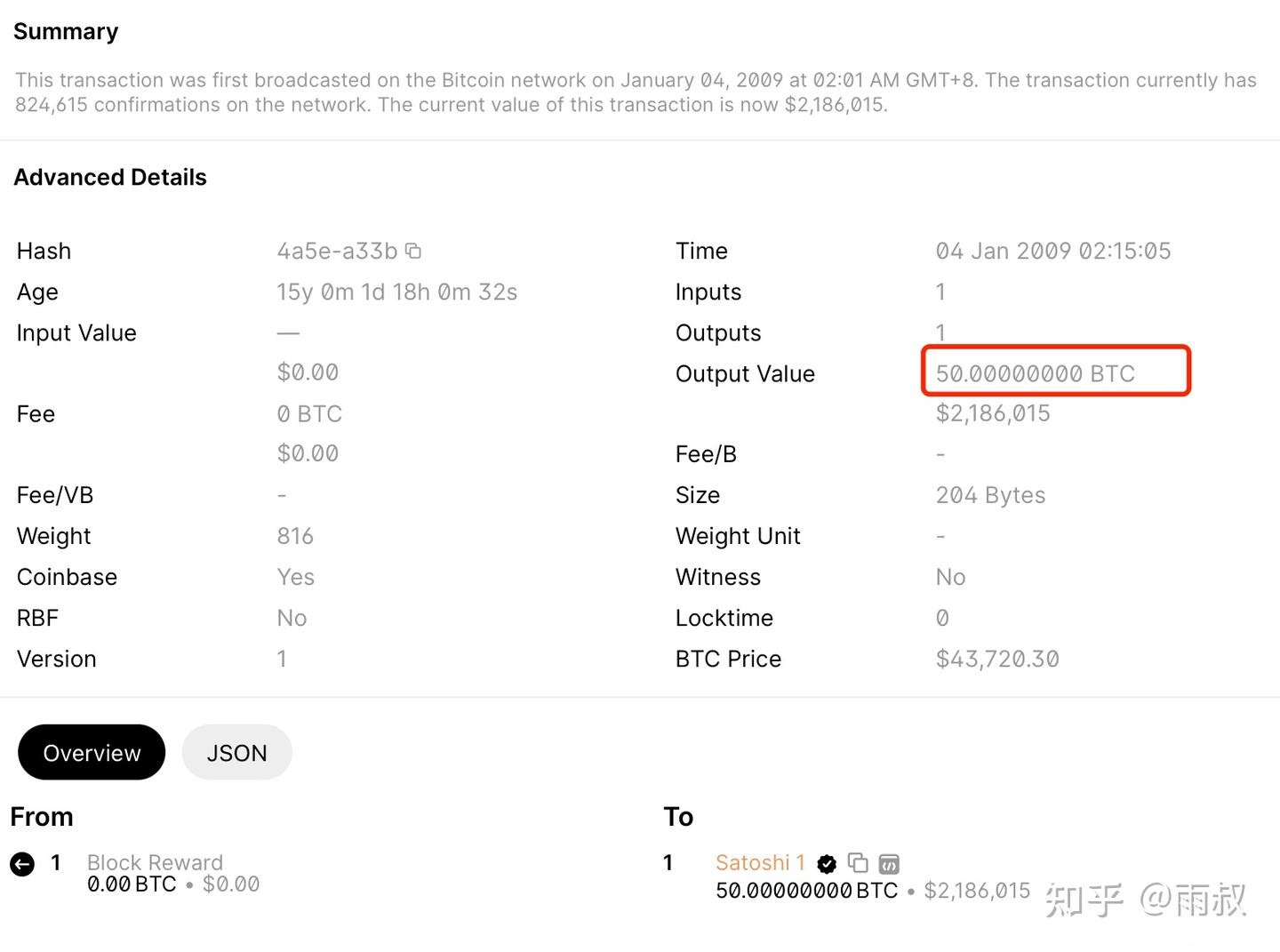Viewport: 1280px width, 952px height.
Task: Click the left arrow icon beside Block Reward
Action: (22, 863)
